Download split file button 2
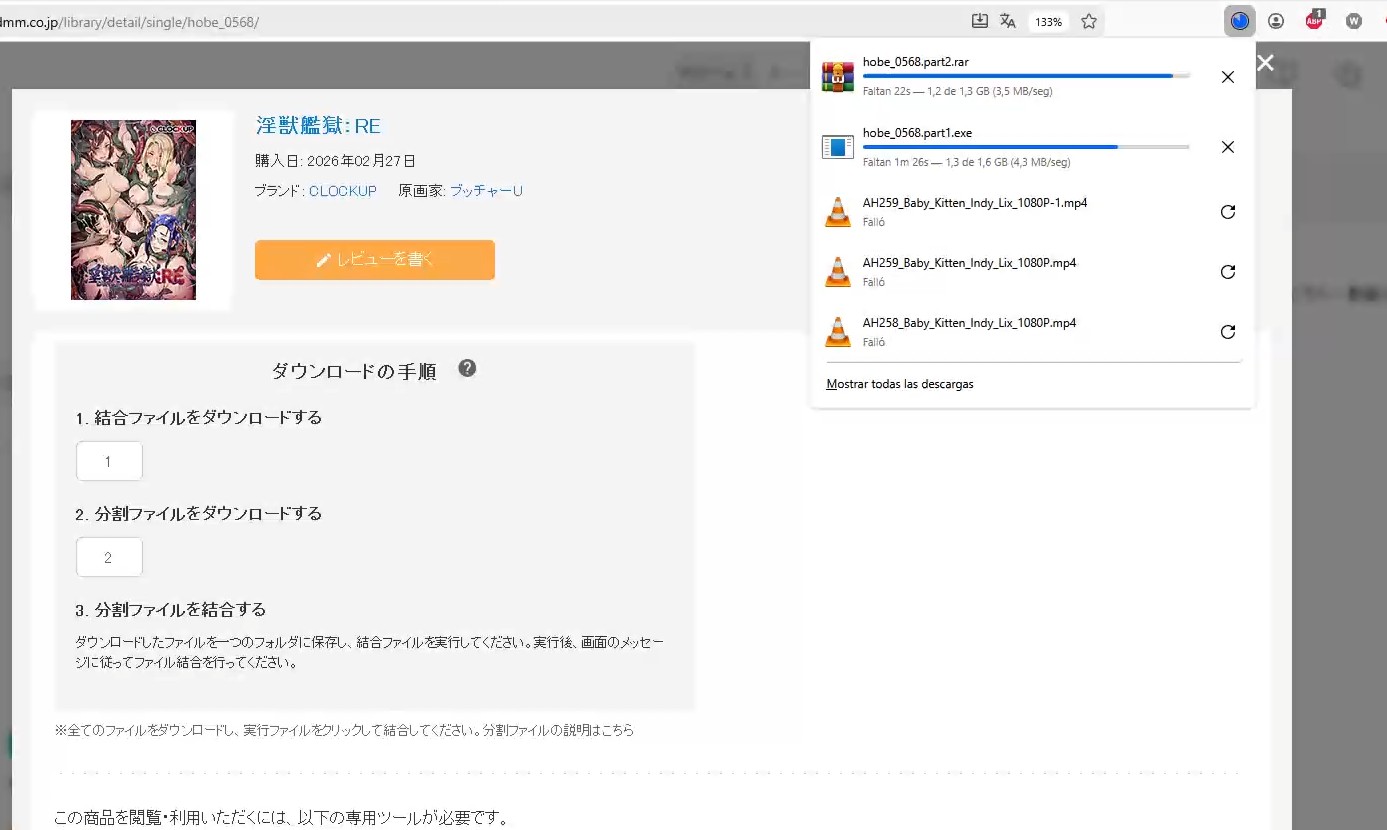Screen dimensions: 1387x830 109,558
